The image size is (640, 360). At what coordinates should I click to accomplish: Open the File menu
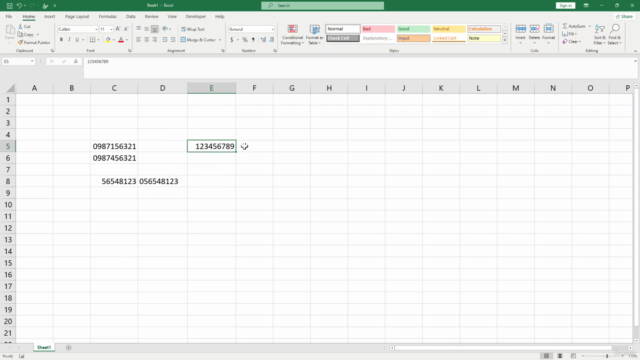click(9, 16)
